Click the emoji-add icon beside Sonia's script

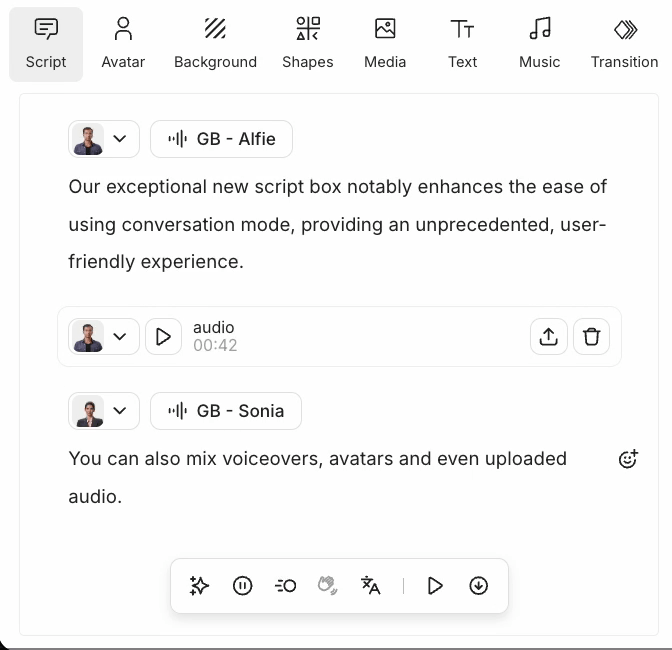tap(628, 459)
